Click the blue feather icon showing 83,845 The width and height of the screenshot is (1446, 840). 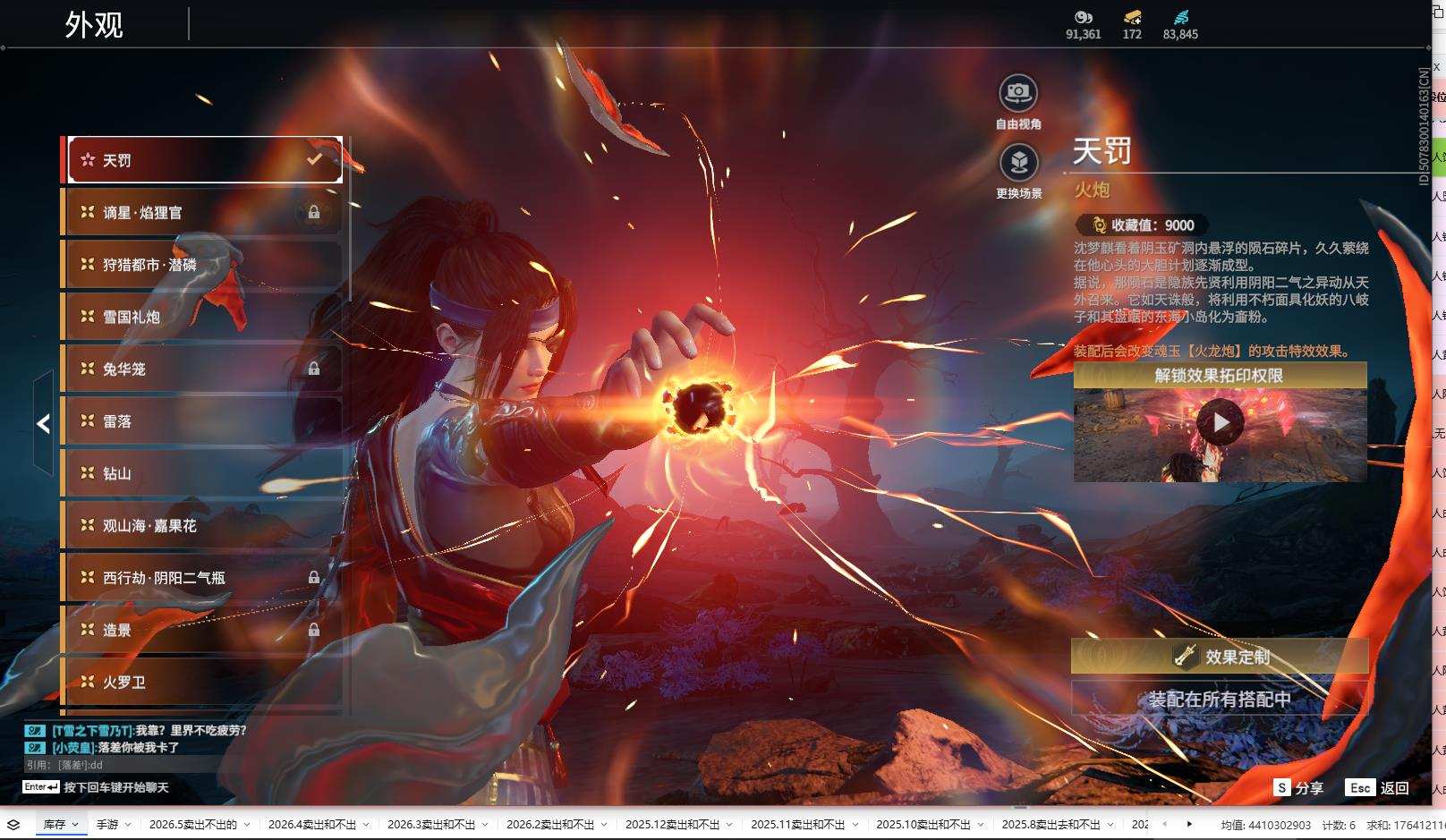[x=1180, y=17]
